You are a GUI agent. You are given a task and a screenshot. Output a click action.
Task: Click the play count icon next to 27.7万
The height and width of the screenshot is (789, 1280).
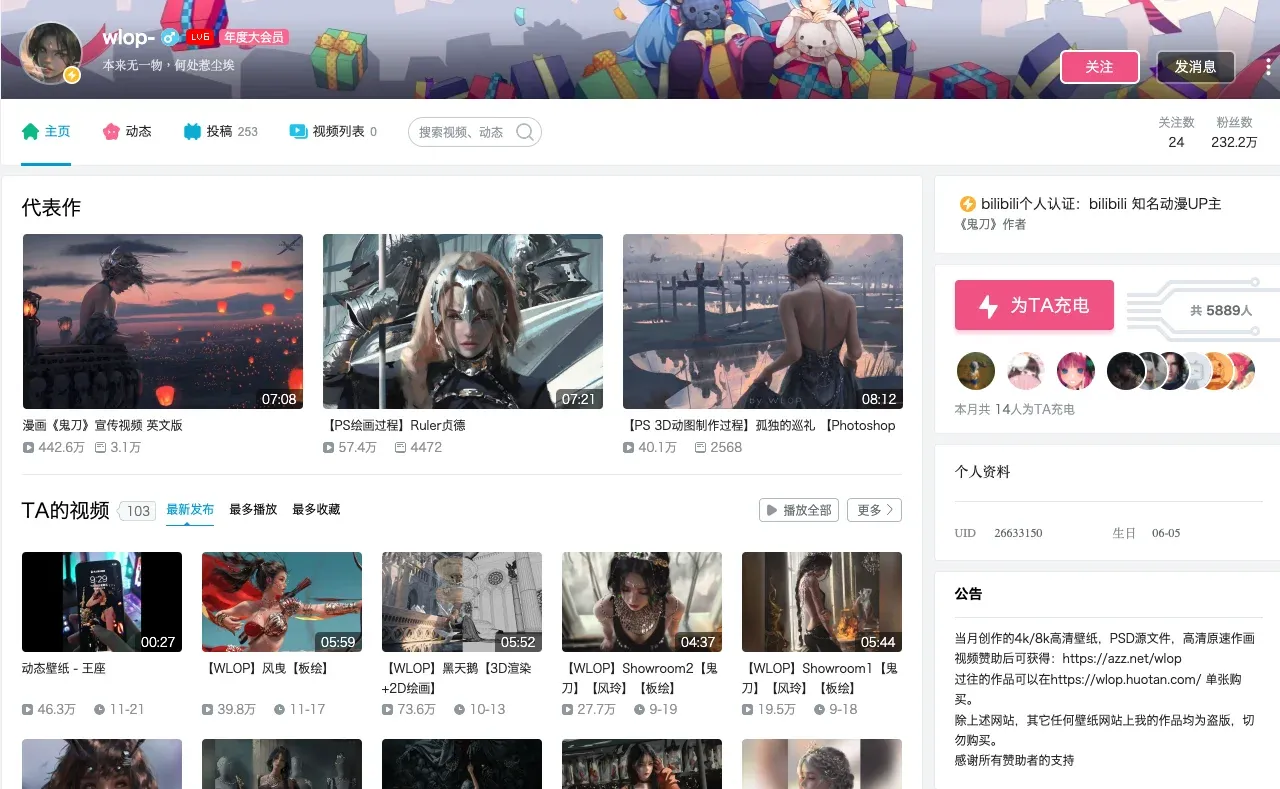(567, 710)
